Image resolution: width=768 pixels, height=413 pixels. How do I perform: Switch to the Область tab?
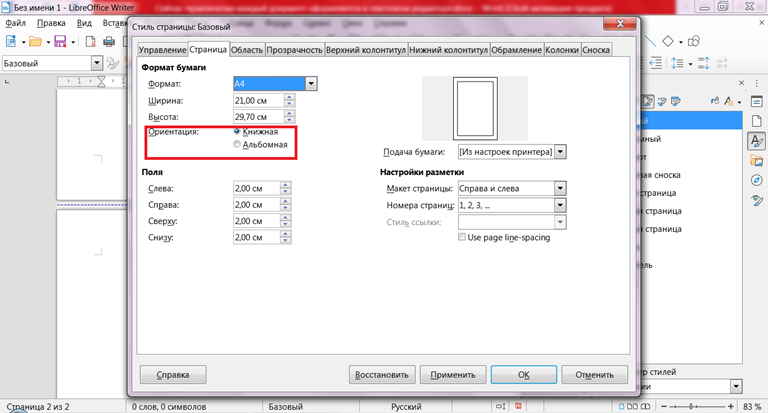[x=247, y=50]
